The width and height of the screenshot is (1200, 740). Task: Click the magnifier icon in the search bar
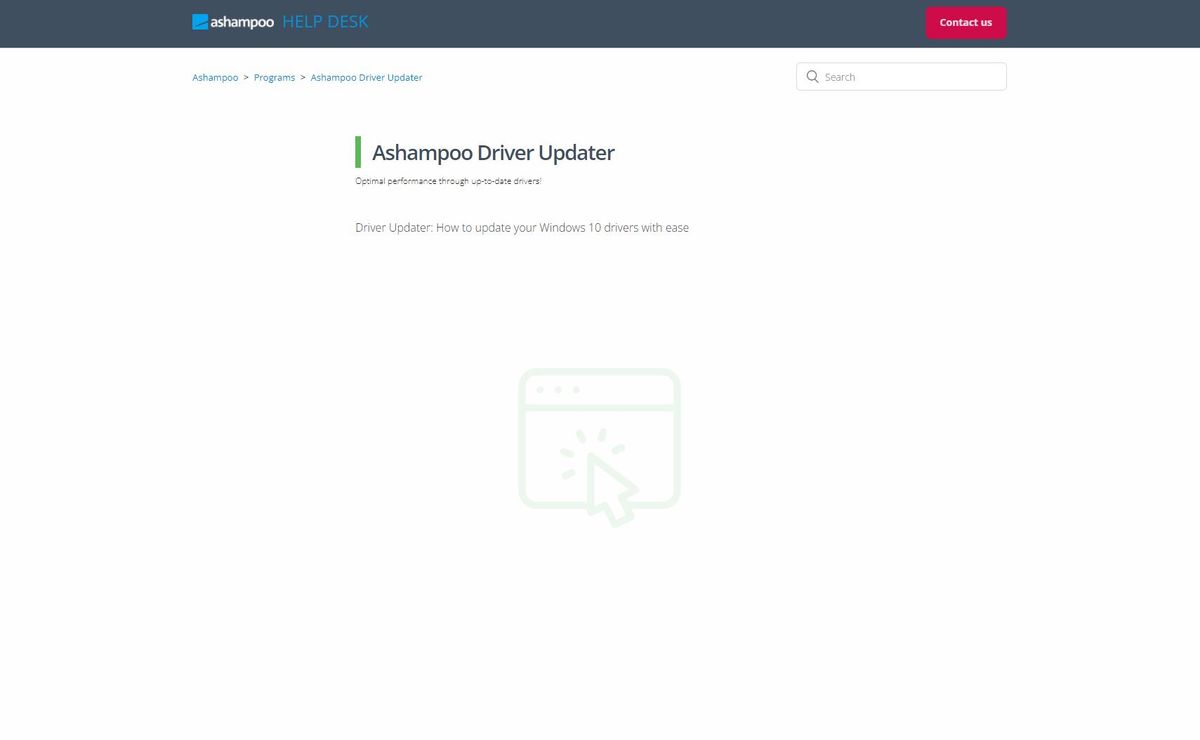click(x=812, y=76)
